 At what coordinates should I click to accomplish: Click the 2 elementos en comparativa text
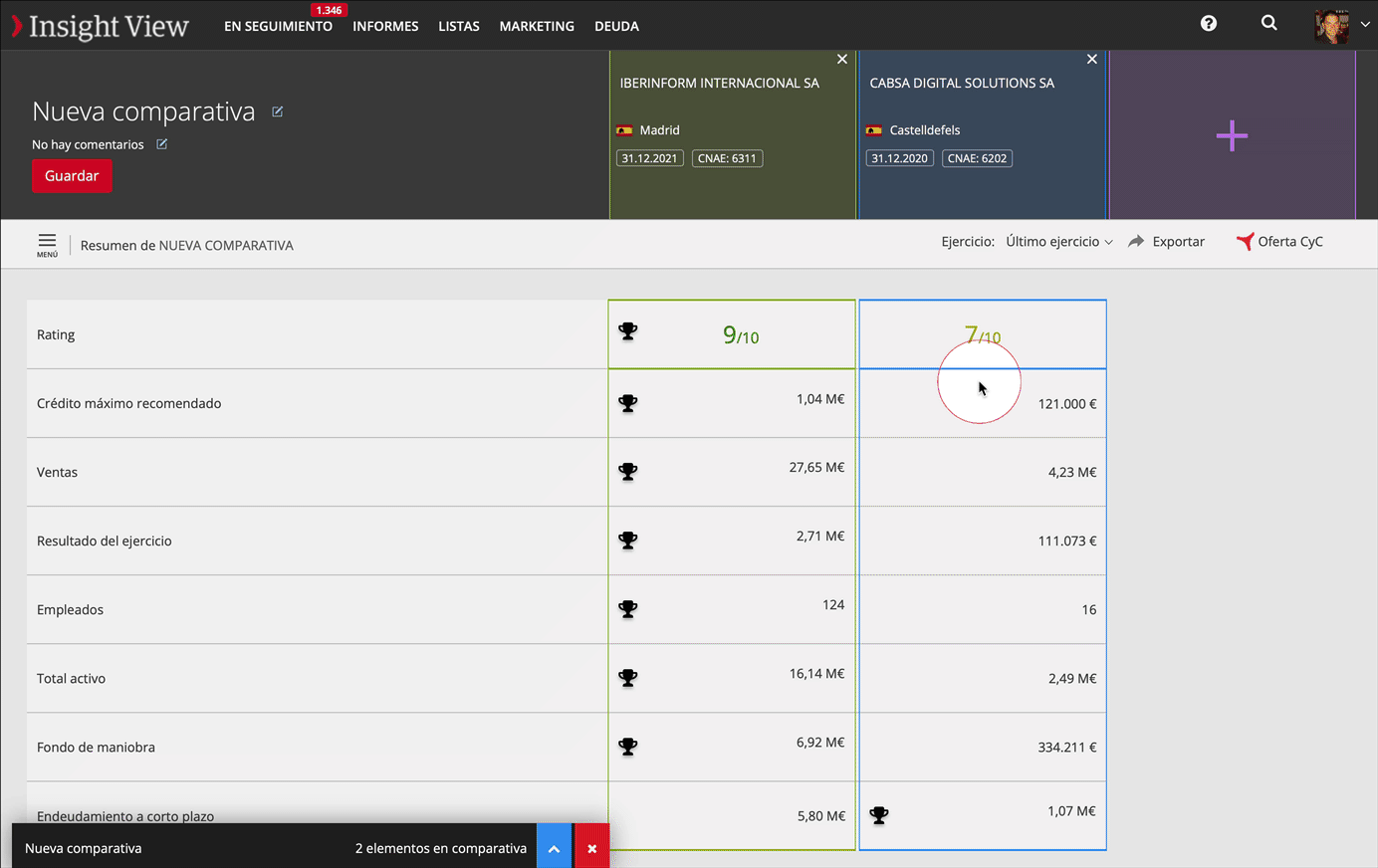click(x=441, y=849)
